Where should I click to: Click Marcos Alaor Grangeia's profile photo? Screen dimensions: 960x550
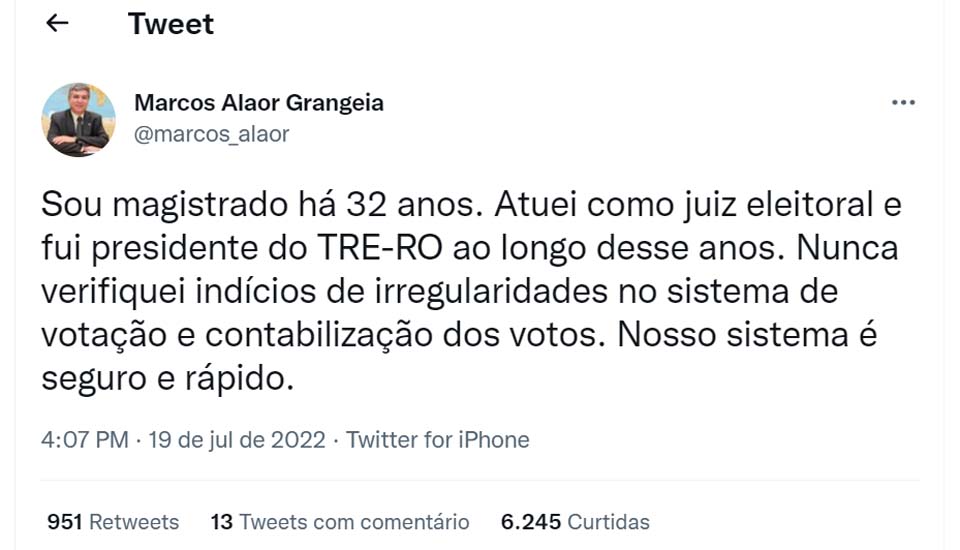(x=79, y=119)
